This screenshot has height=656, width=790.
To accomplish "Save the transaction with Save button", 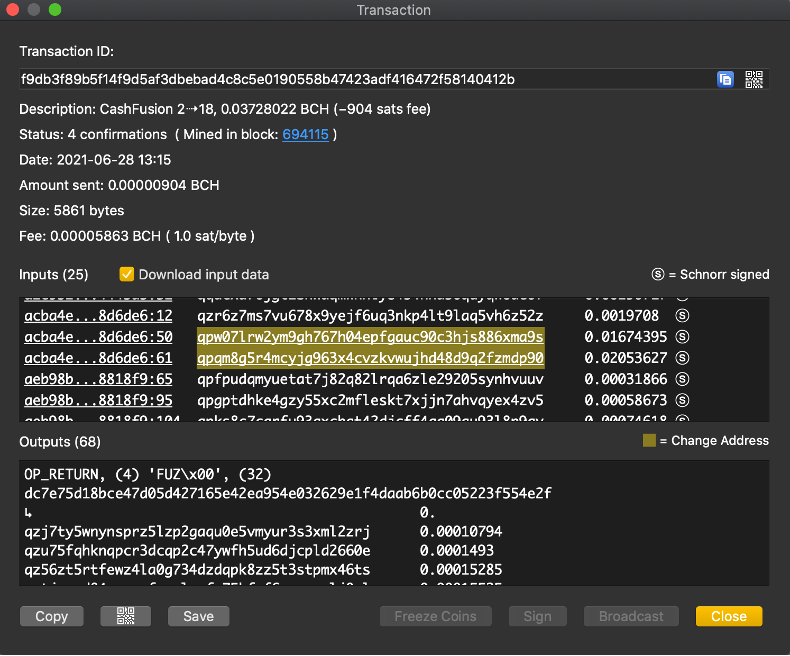I will 198,616.
